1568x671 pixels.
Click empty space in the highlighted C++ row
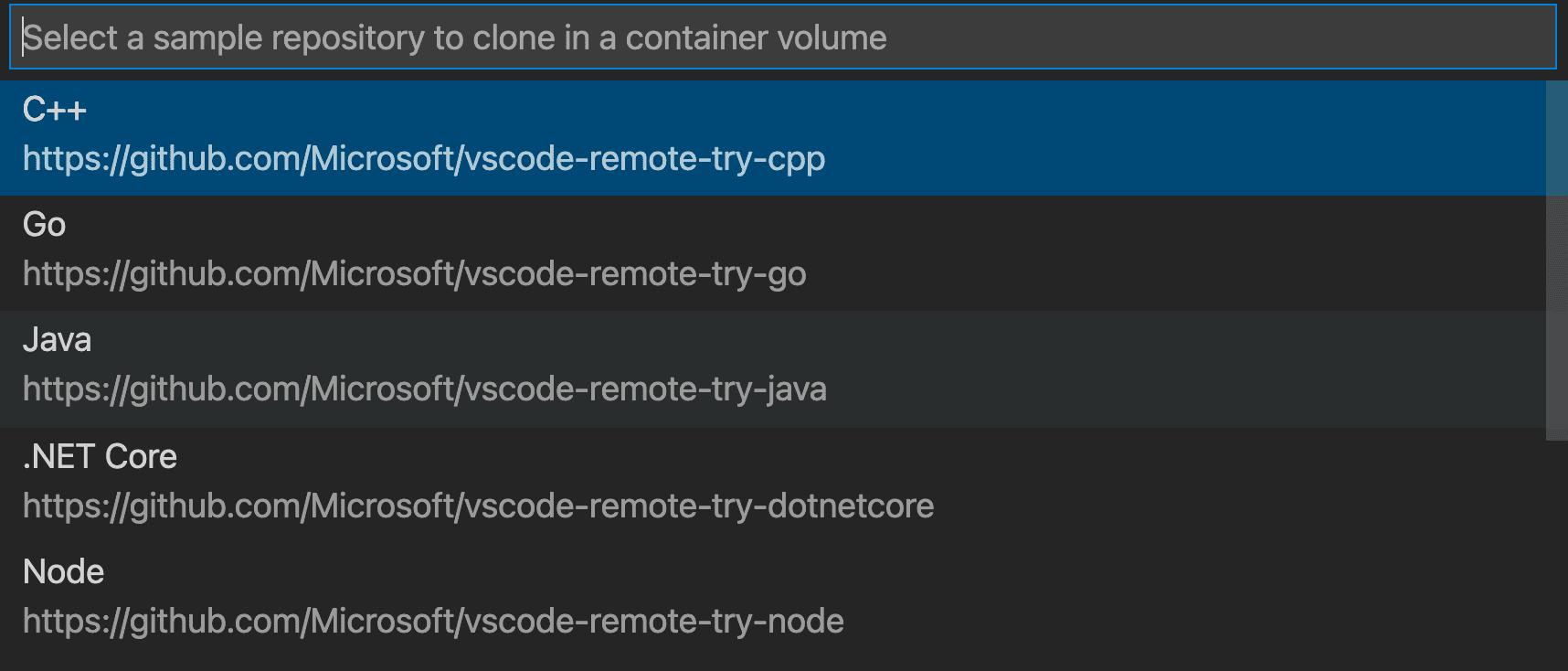coord(1188,137)
